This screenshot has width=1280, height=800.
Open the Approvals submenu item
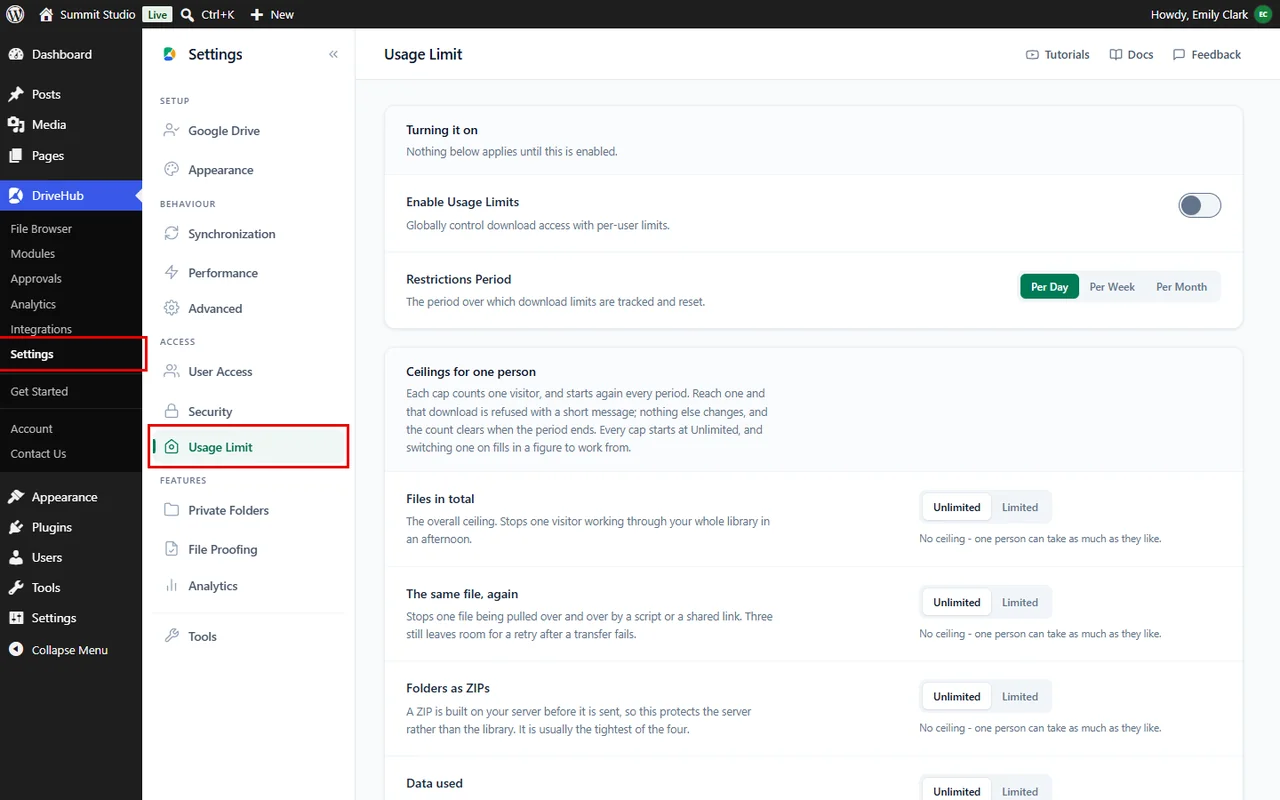36,279
